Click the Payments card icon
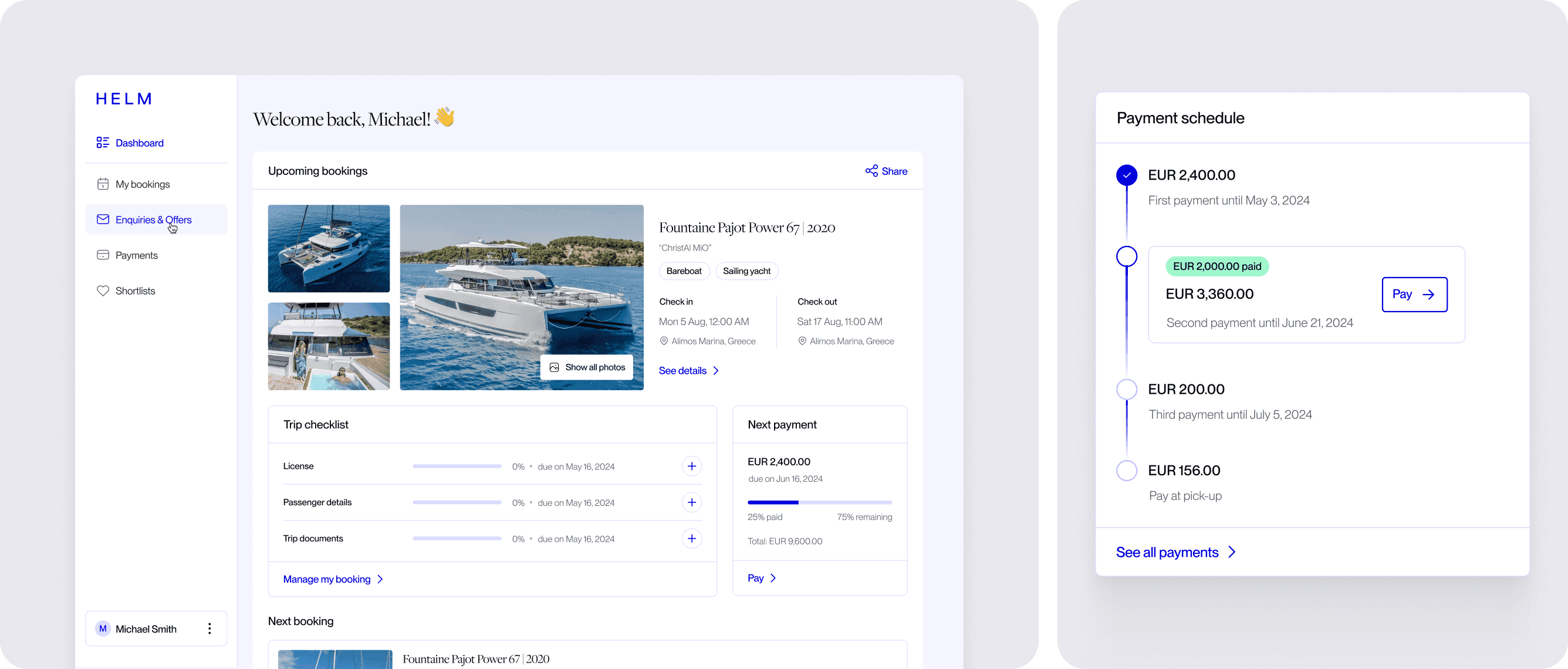Viewport: 1568px width, 669px height. 103,255
